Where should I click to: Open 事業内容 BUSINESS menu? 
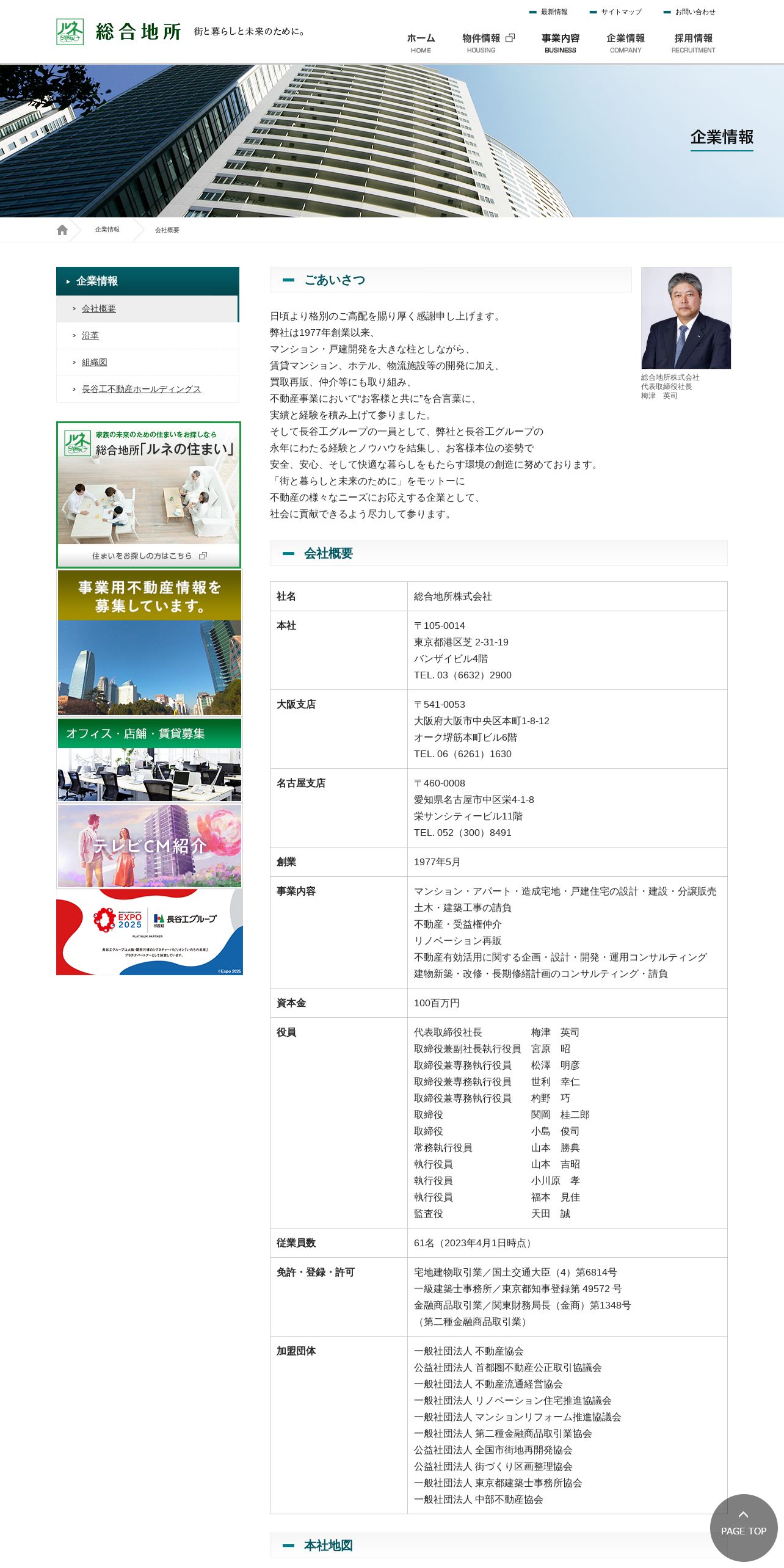click(x=560, y=43)
